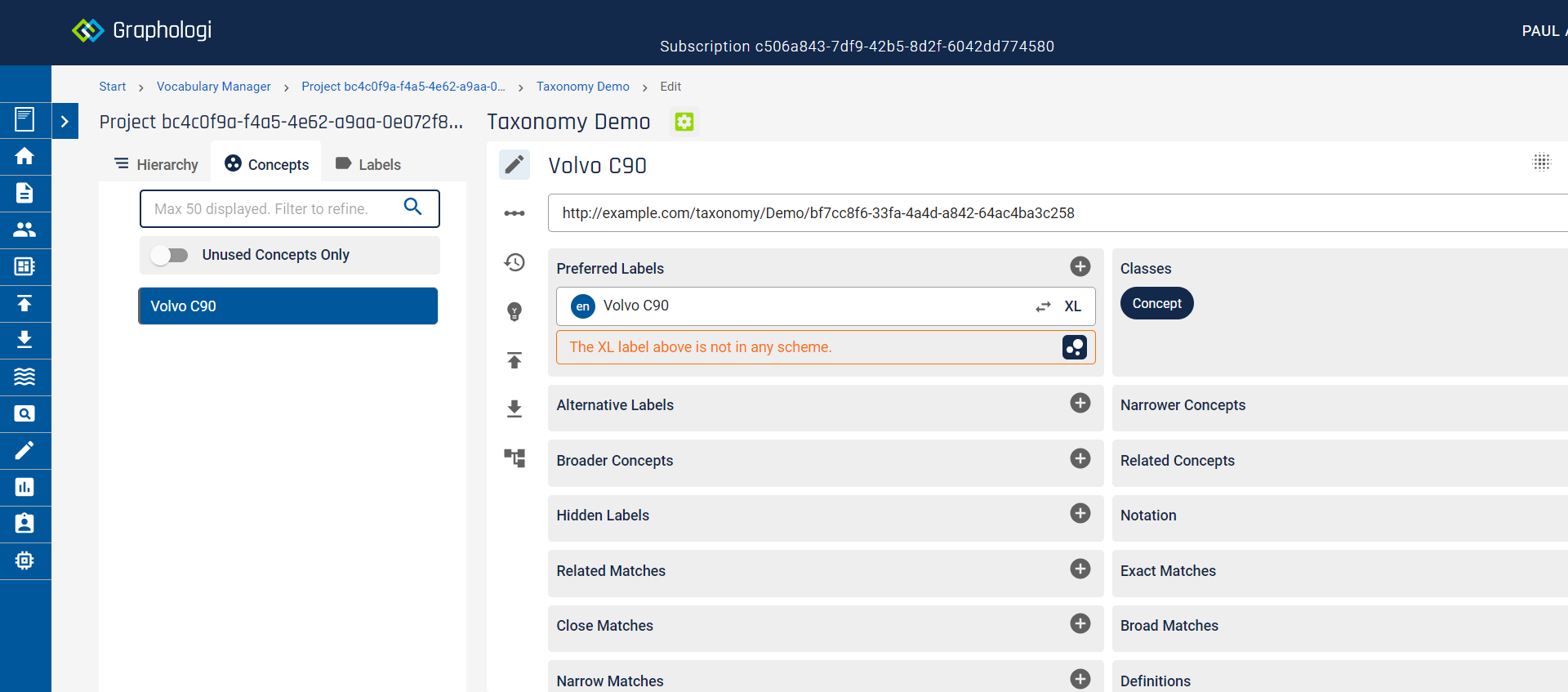
Task: Click the concept toolbar upload arrow icon
Action: 514,360
